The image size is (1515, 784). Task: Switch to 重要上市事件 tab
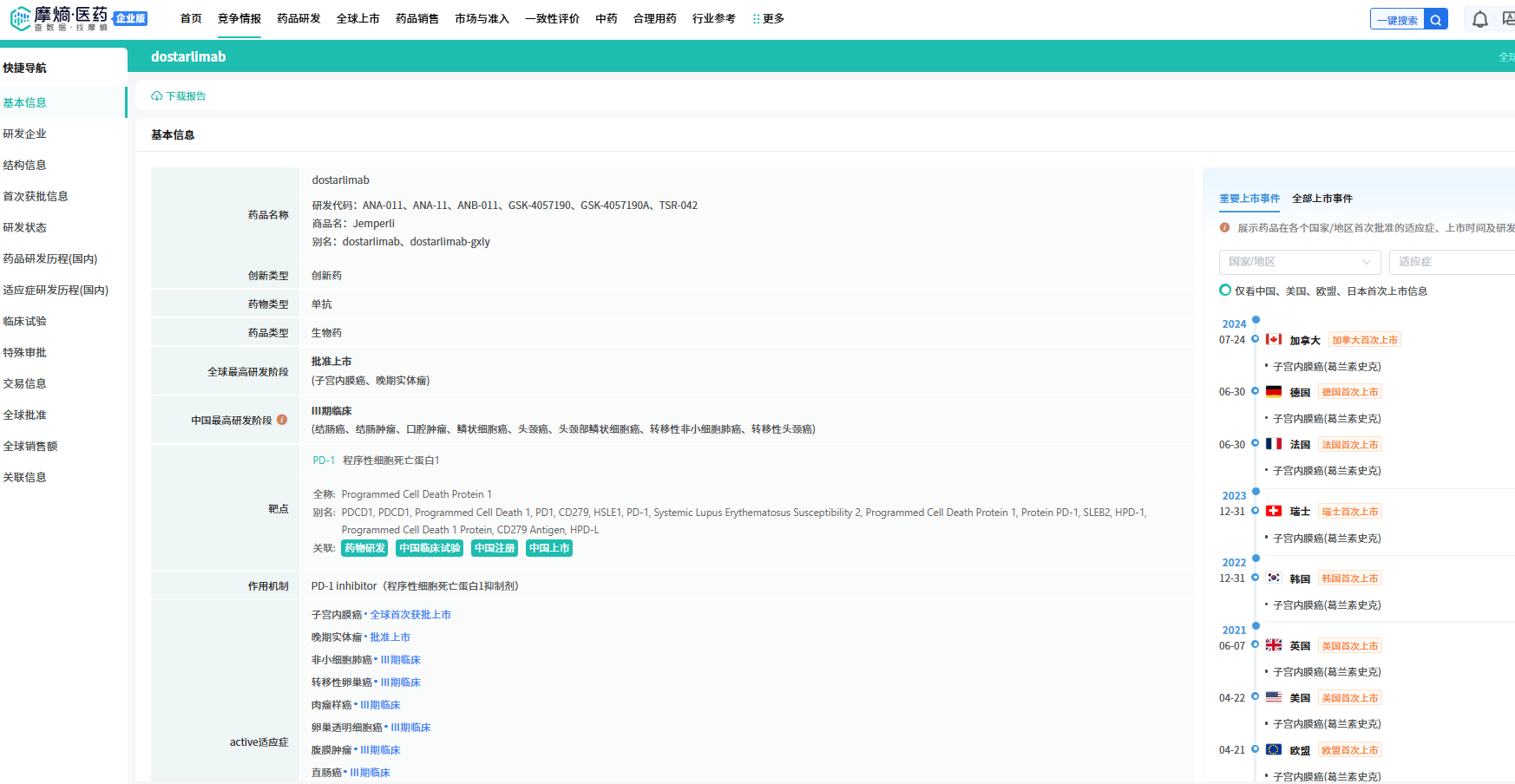point(1249,199)
